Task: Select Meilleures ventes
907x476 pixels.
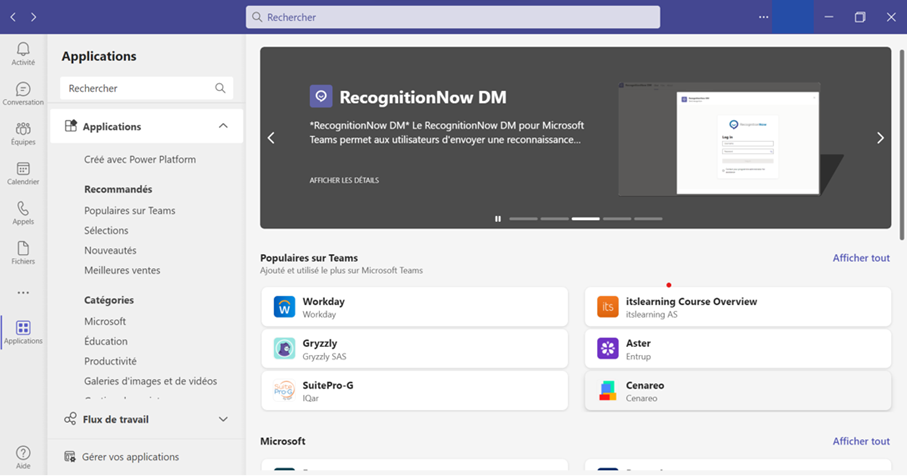Action: click(x=122, y=270)
